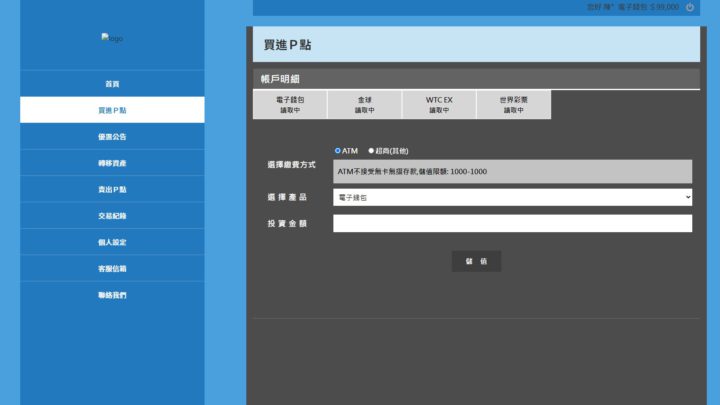Navigate to 轉移資產 in sidebar
720x405 pixels.
point(112,163)
